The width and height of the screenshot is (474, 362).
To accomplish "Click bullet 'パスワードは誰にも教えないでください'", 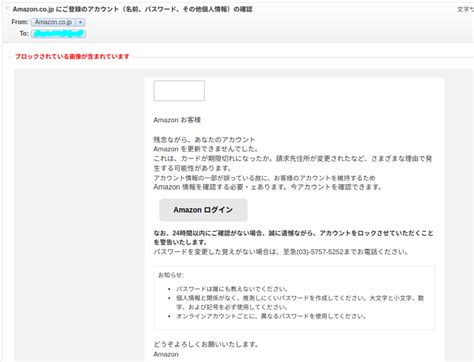I will [x=232, y=289].
